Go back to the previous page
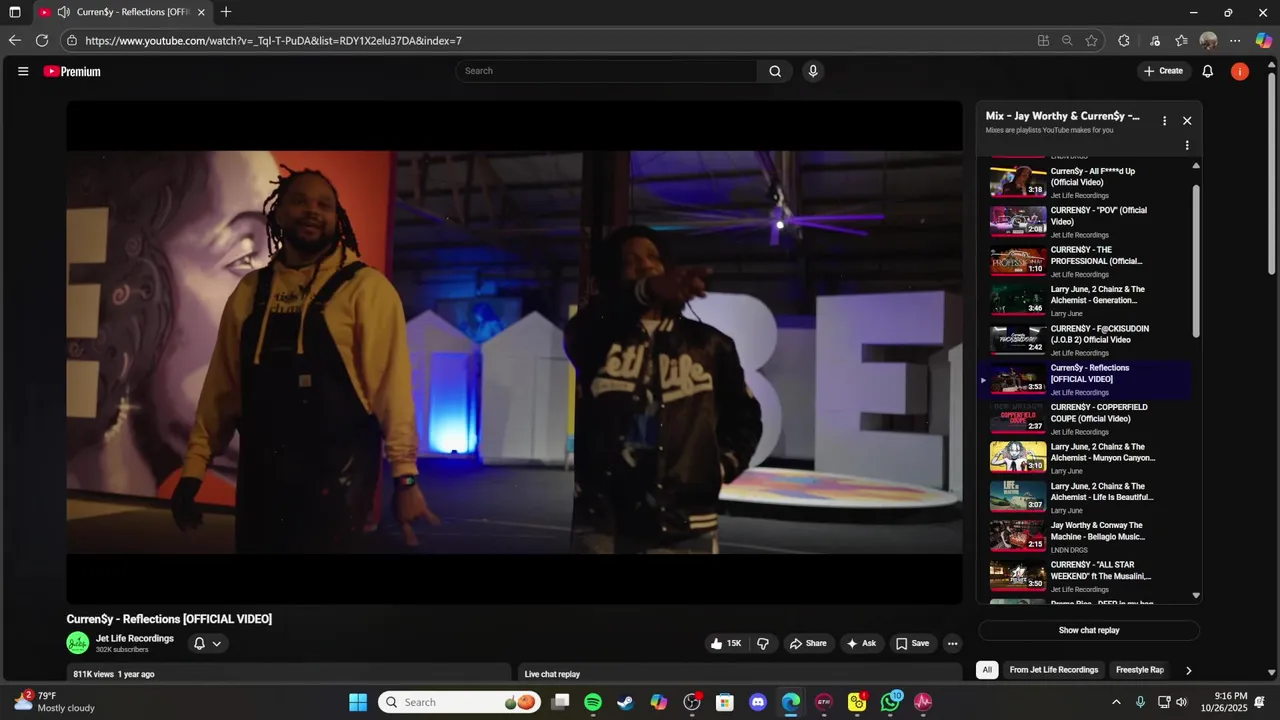The image size is (1280, 720). (x=14, y=40)
